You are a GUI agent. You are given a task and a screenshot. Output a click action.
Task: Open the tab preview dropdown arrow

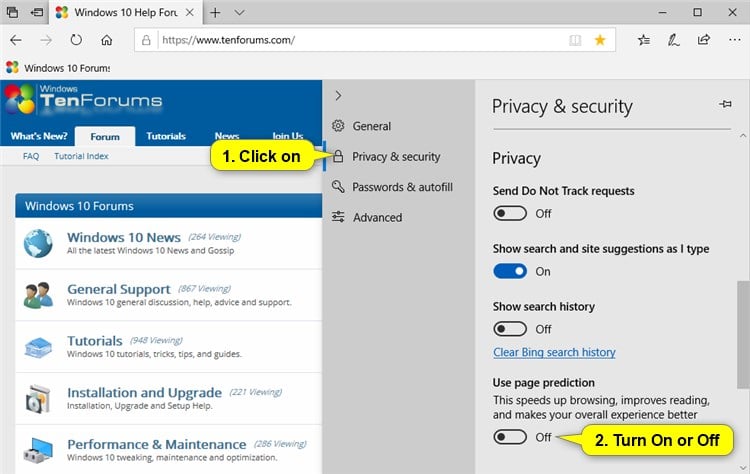(x=240, y=12)
